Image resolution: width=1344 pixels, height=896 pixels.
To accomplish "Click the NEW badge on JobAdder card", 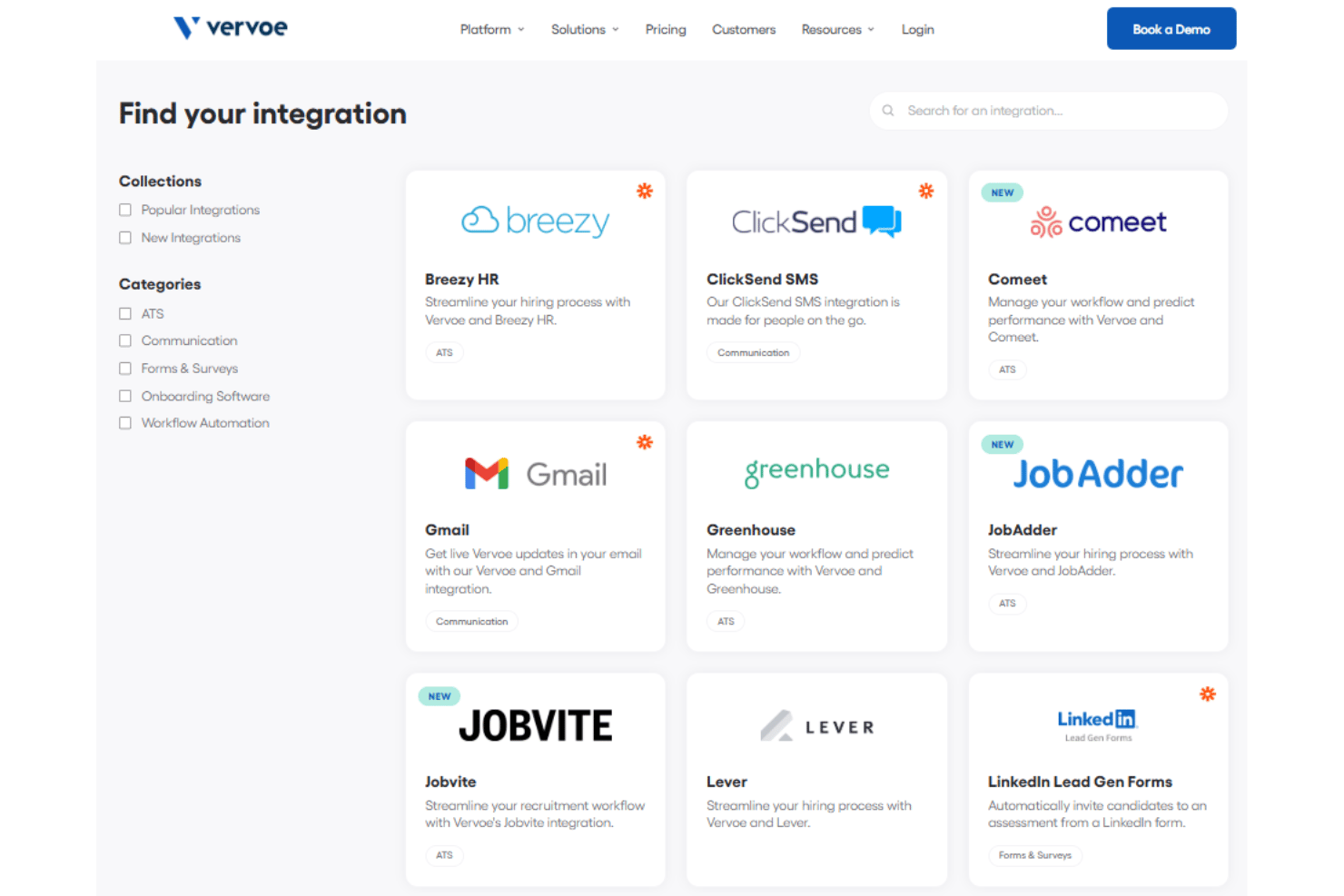I will pyautogui.click(x=1003, y=445).
